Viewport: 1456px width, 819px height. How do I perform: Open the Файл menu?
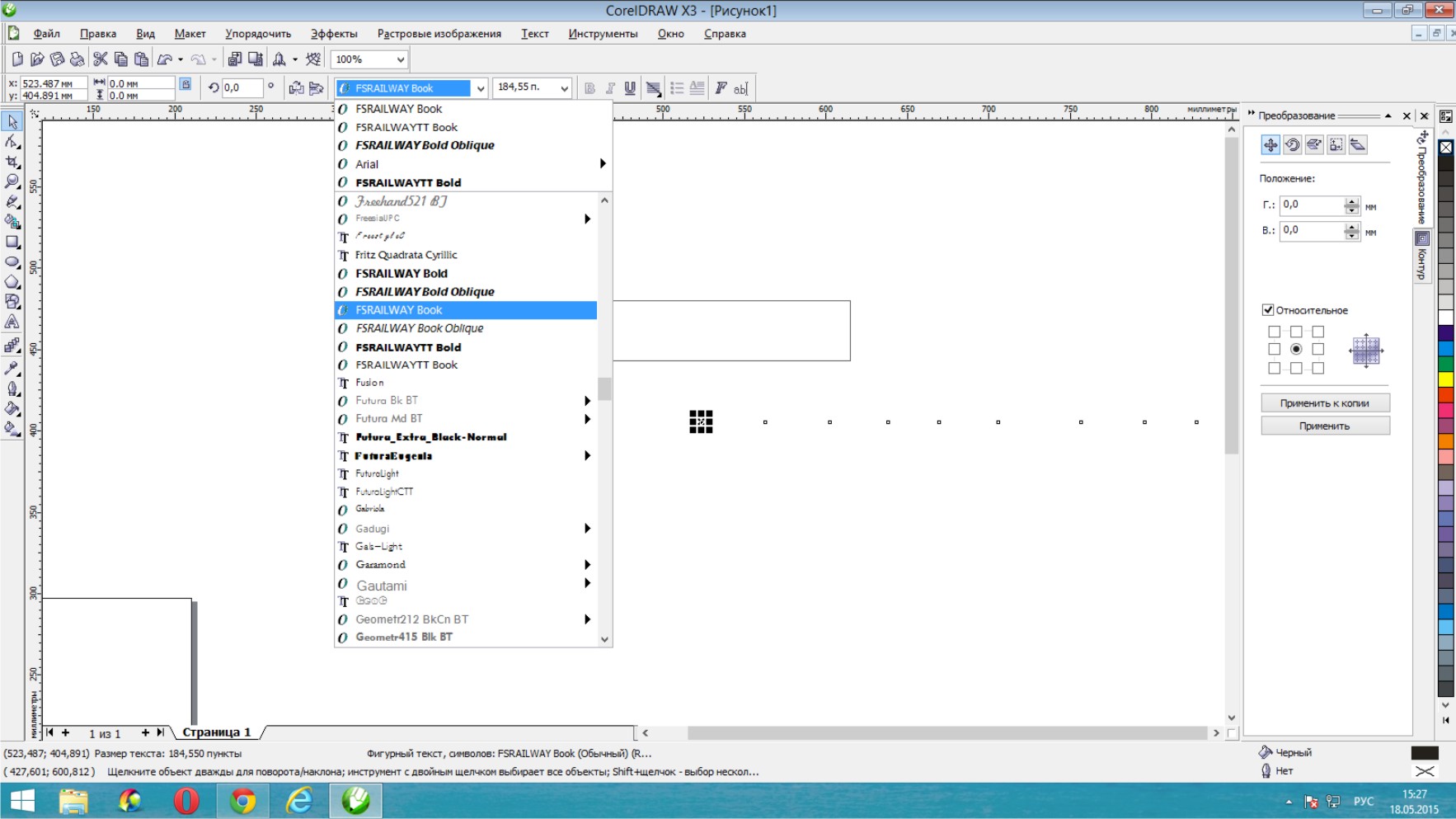[x=46, y=34]
